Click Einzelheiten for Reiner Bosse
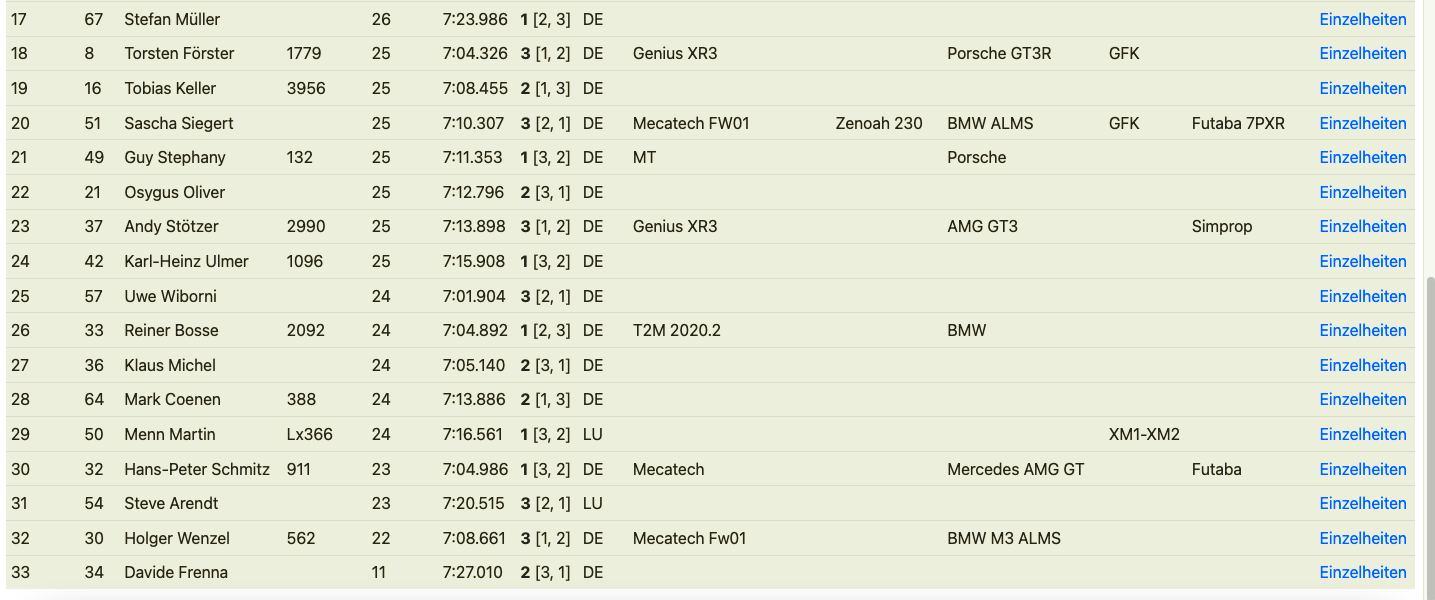The image size is (1435, 600). pyautogui.click(x=1362, y=330)
